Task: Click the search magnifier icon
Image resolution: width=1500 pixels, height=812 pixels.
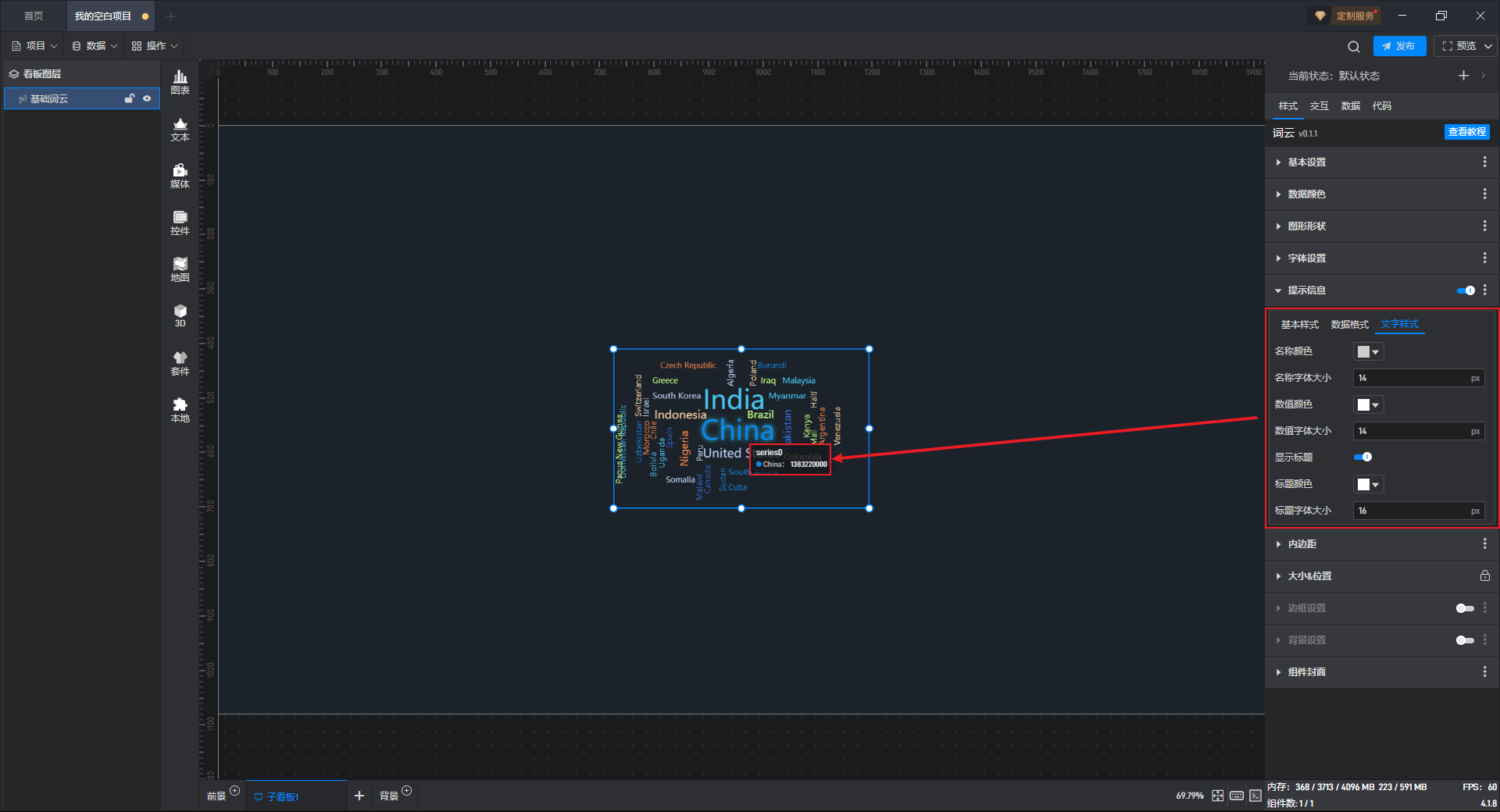Action: click(x=1353, y=47)
